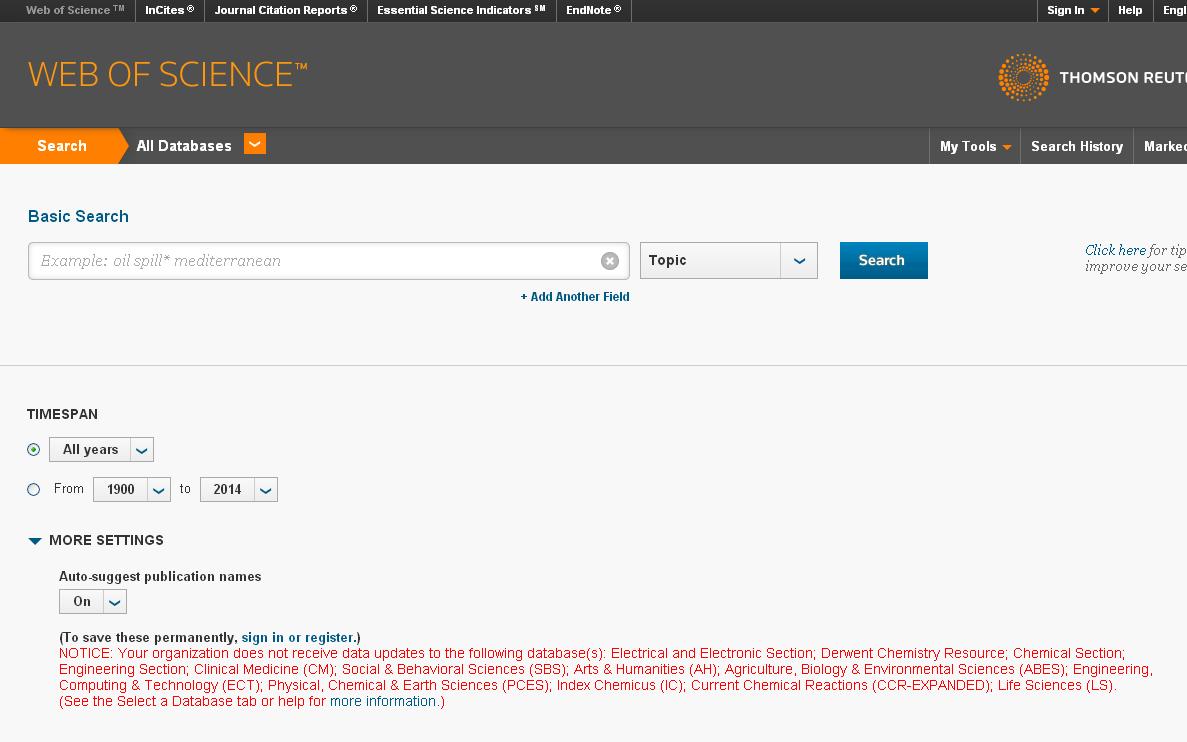Viewport: 1187px width, 742px height.
Task: Select the From year range radio button
Action: pos(34,490)
